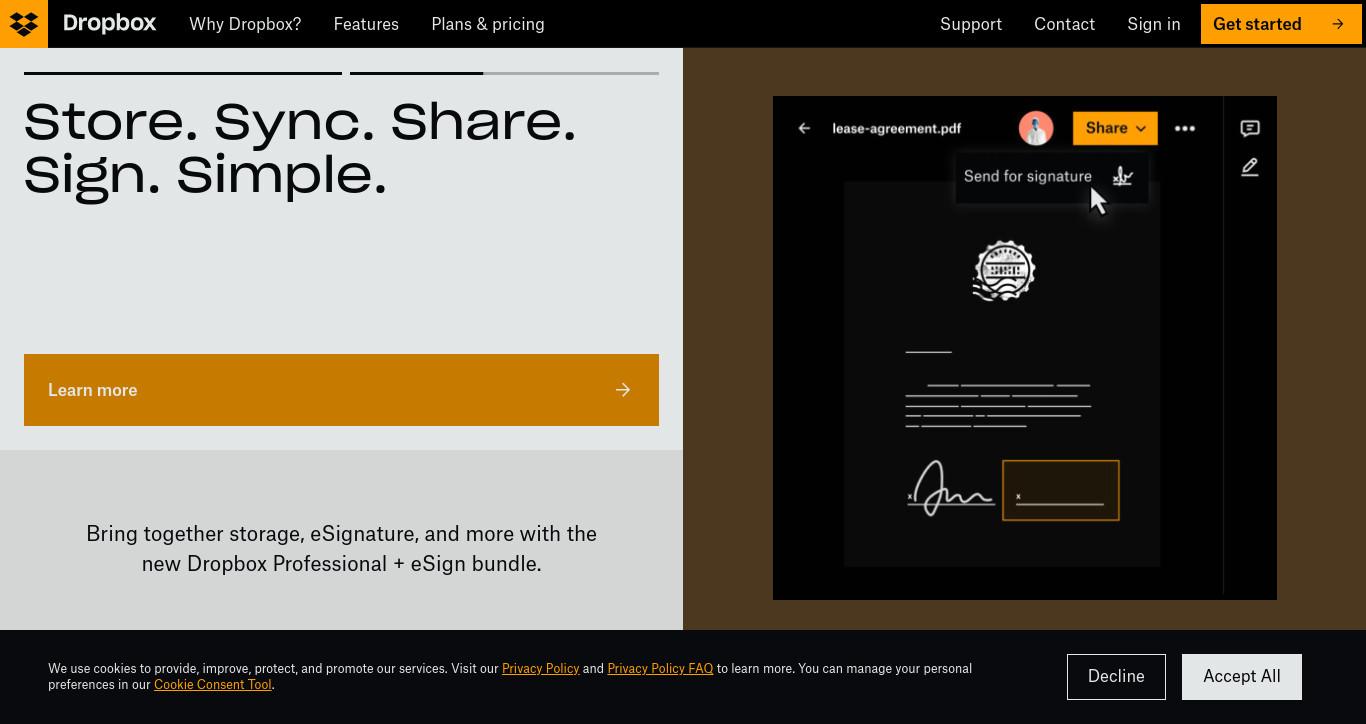Open the comments icon in sidebar
This screenshot has width=1366, height=724.
point(1250,128)
